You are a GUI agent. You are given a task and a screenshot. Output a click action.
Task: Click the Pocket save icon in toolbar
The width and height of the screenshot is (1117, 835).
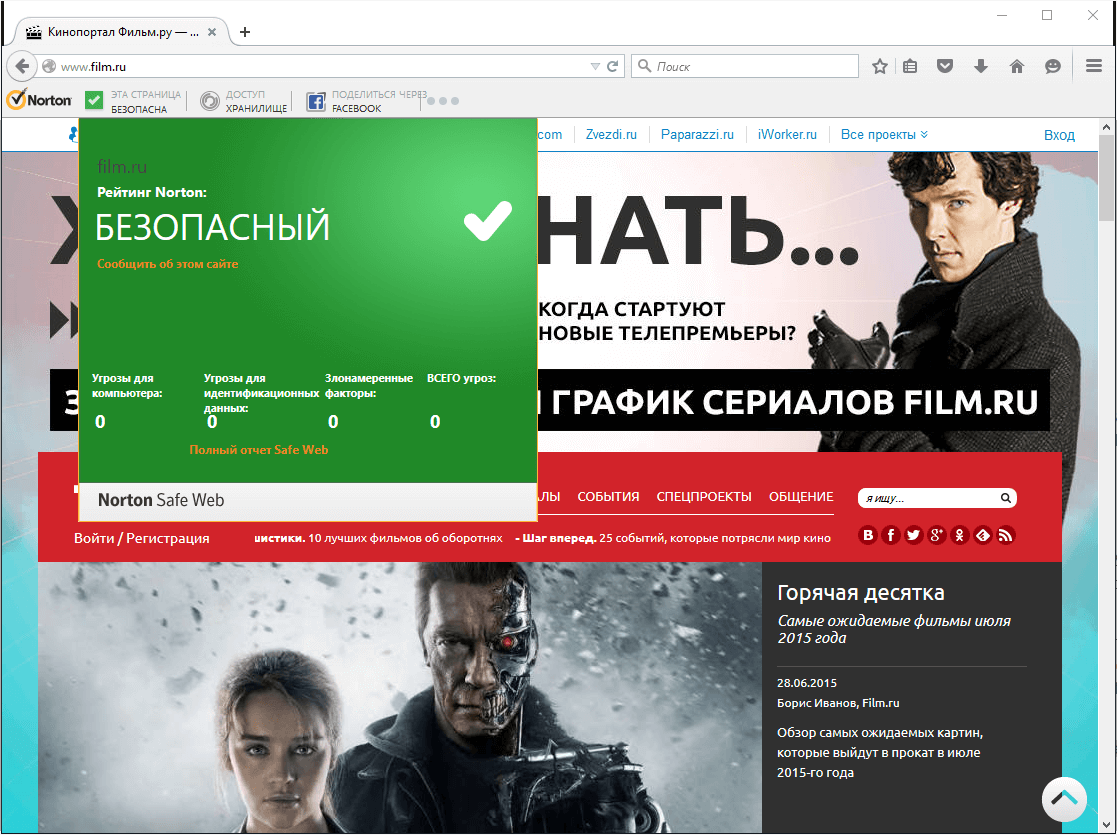[x=945, y=66]
